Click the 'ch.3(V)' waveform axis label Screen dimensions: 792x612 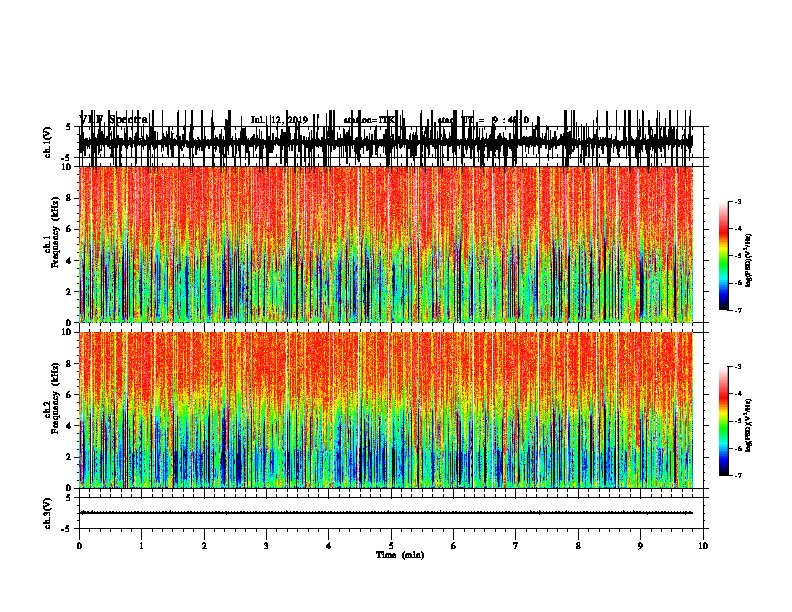point(48,513)
